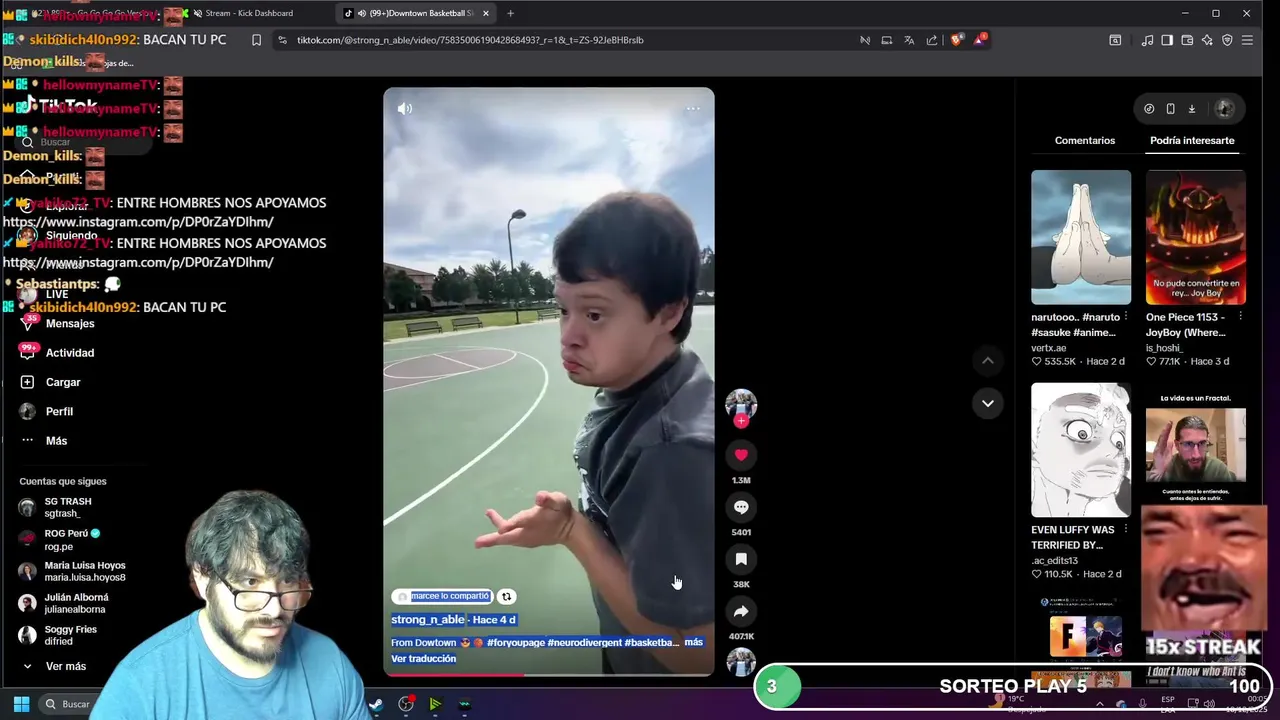Like the video with the heart icon
Image resolution: width=1280 pixels, height=720 pixels.
pyautogui.click(x=741, y=455)
